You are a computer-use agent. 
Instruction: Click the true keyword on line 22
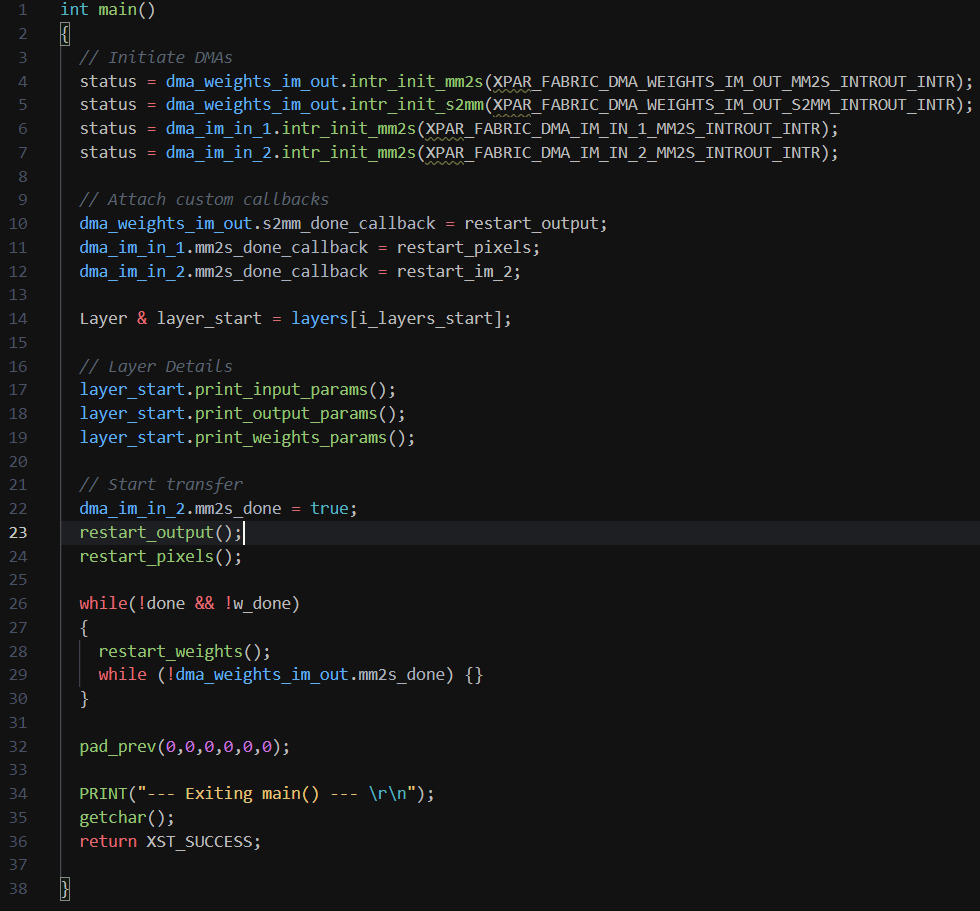tap(329, 509)
